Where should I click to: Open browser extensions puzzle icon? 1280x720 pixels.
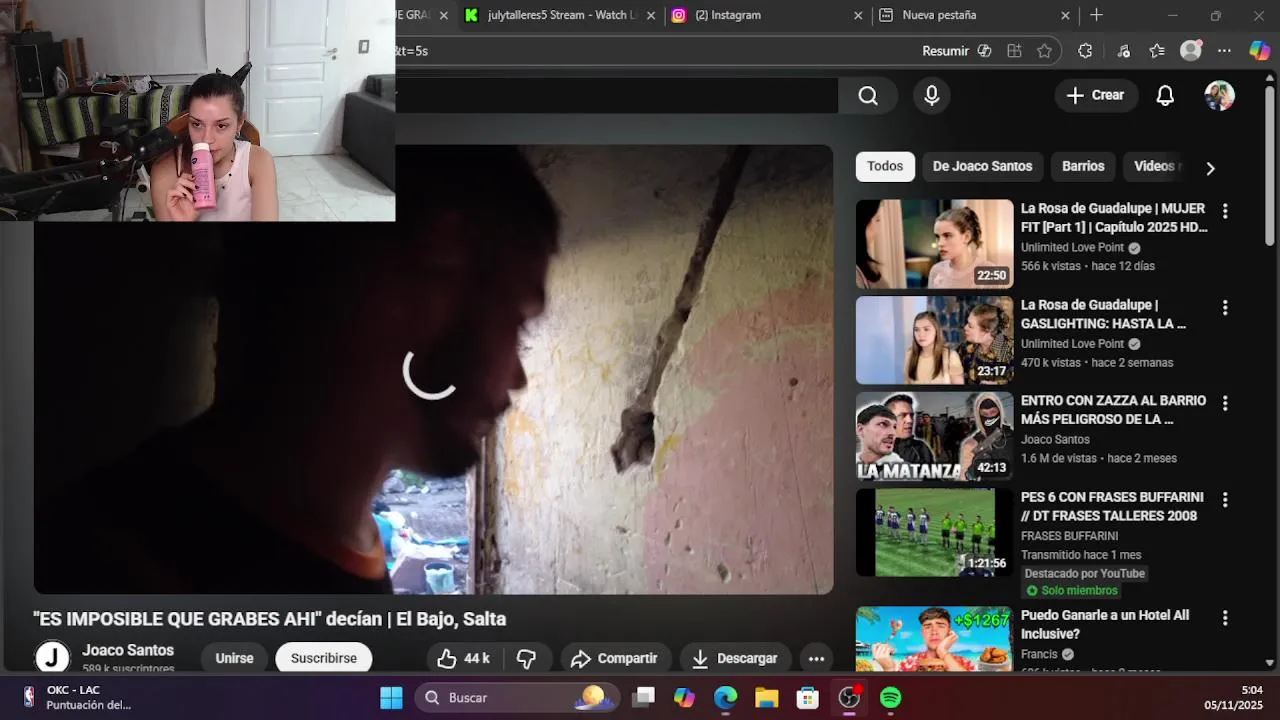click(1085, 51)
